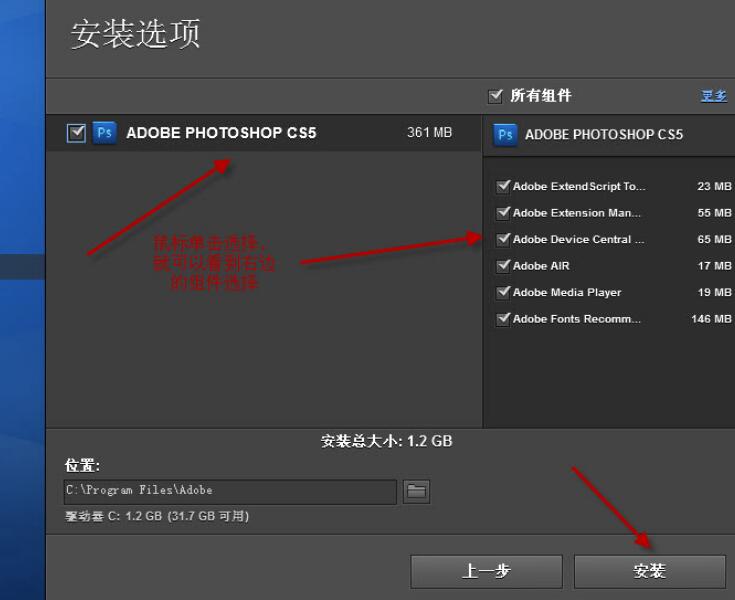Click the drive C: 1.2 GB (31.7 GB 可用) text
The image size is (735, 600).
coord(157,516)
